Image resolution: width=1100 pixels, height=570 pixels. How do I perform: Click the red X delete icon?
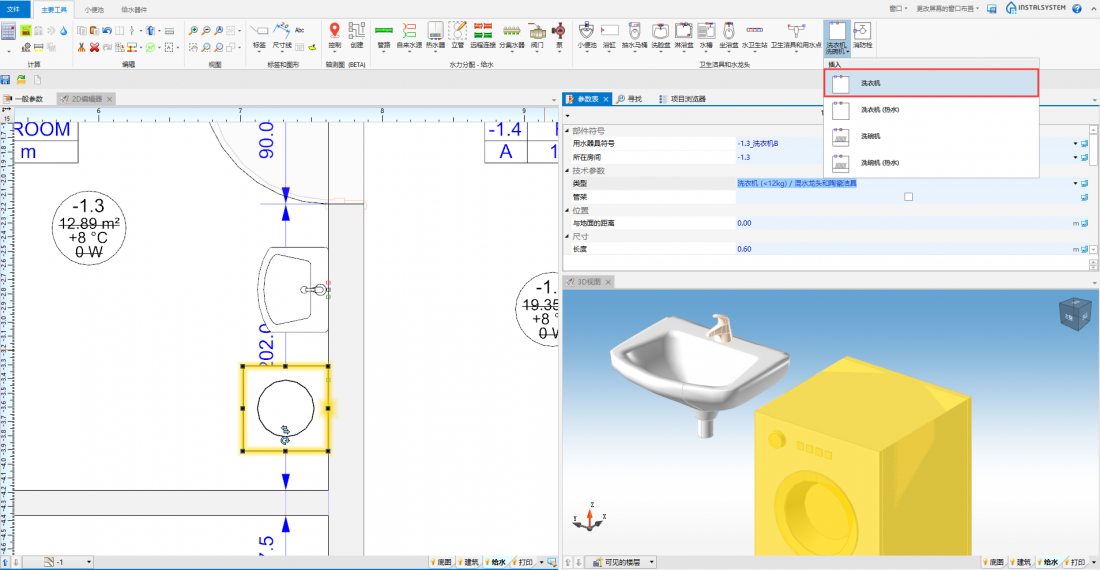[x=94, y=47]
